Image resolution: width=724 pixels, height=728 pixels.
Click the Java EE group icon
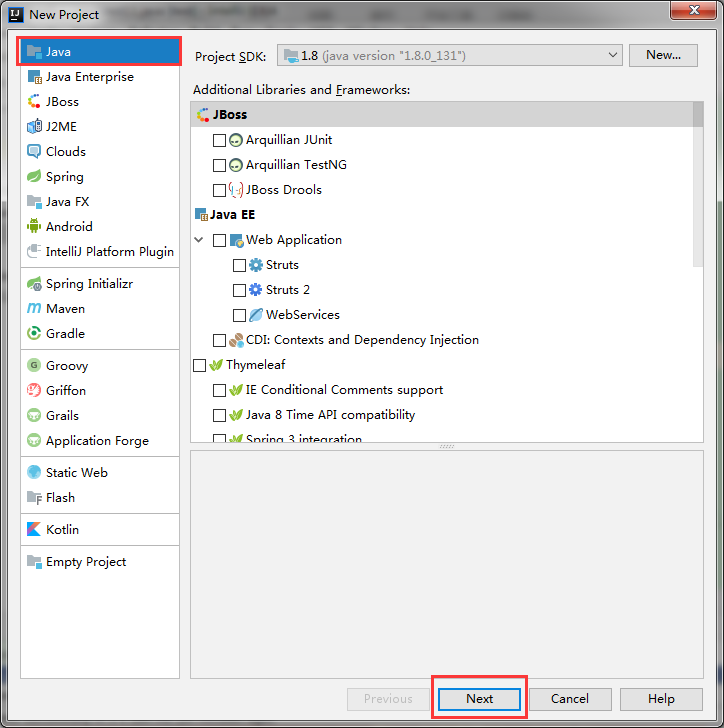click(x=202, y=214)
